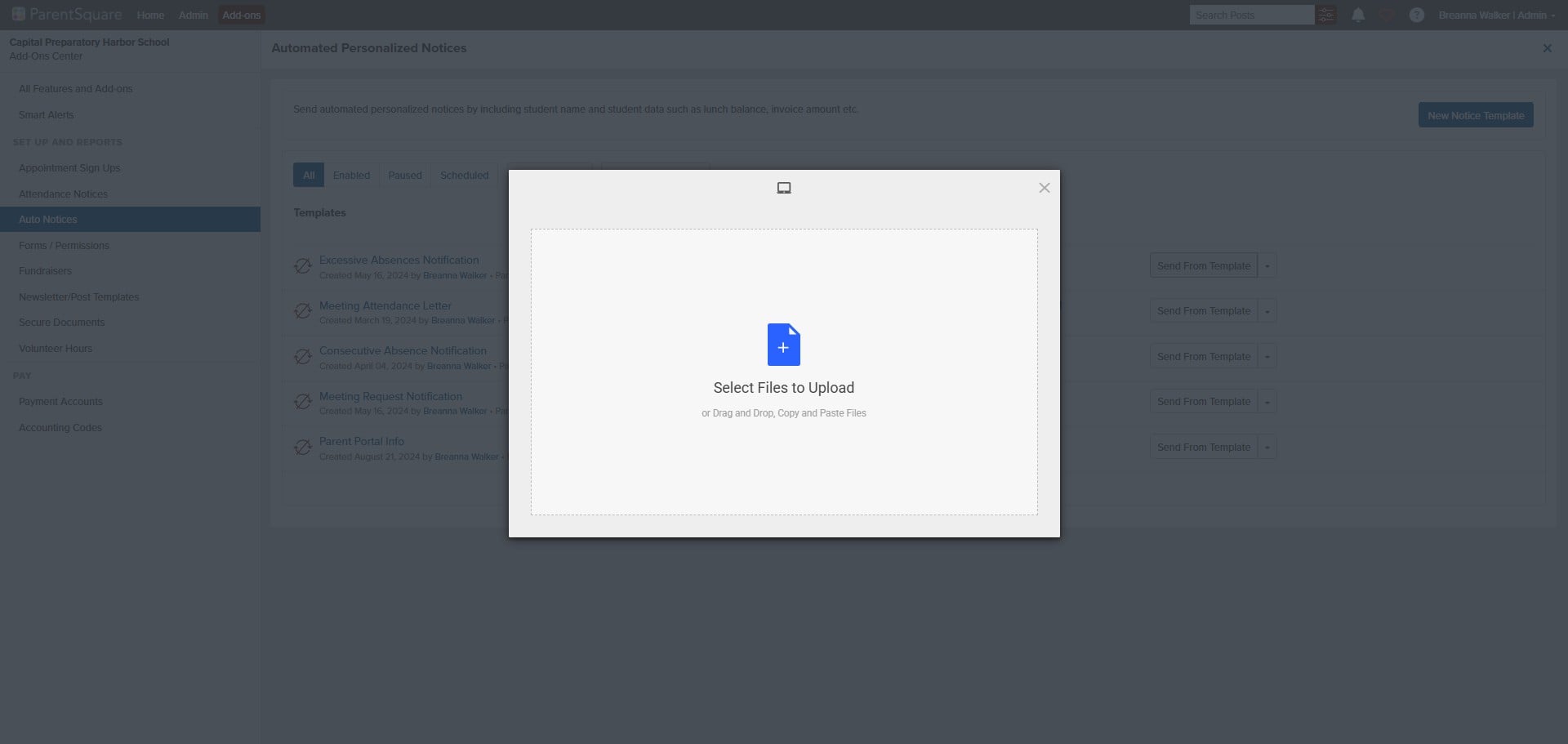Go to Home in top navigation

[150, 15]
